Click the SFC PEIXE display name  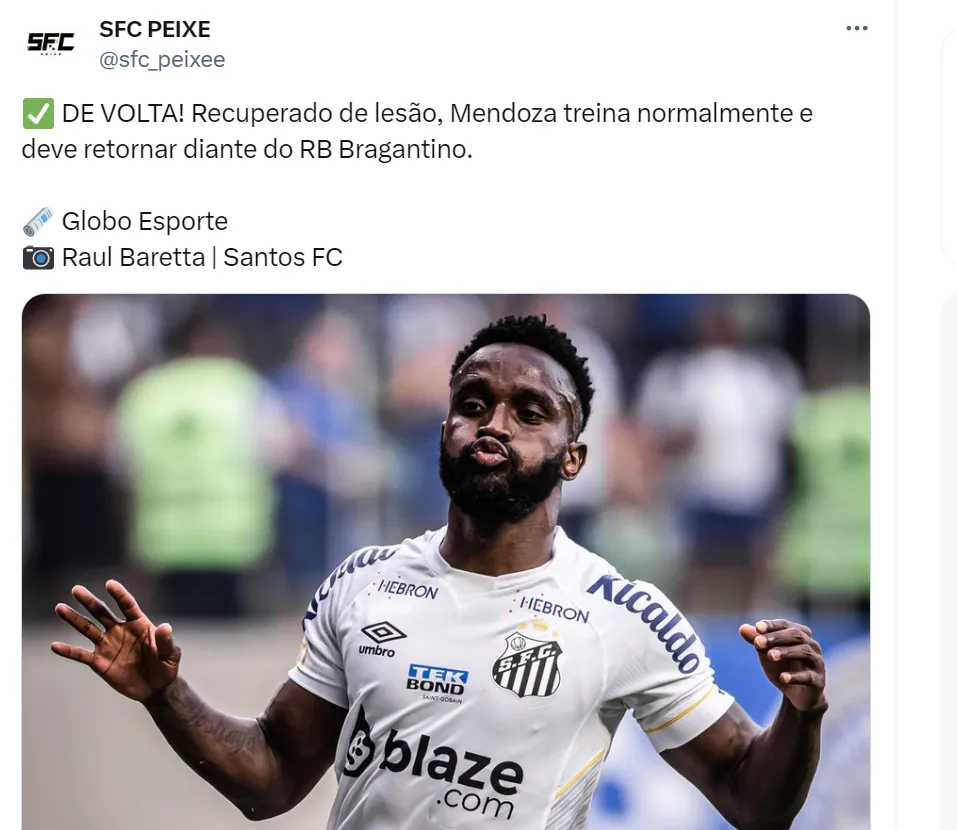155,29
